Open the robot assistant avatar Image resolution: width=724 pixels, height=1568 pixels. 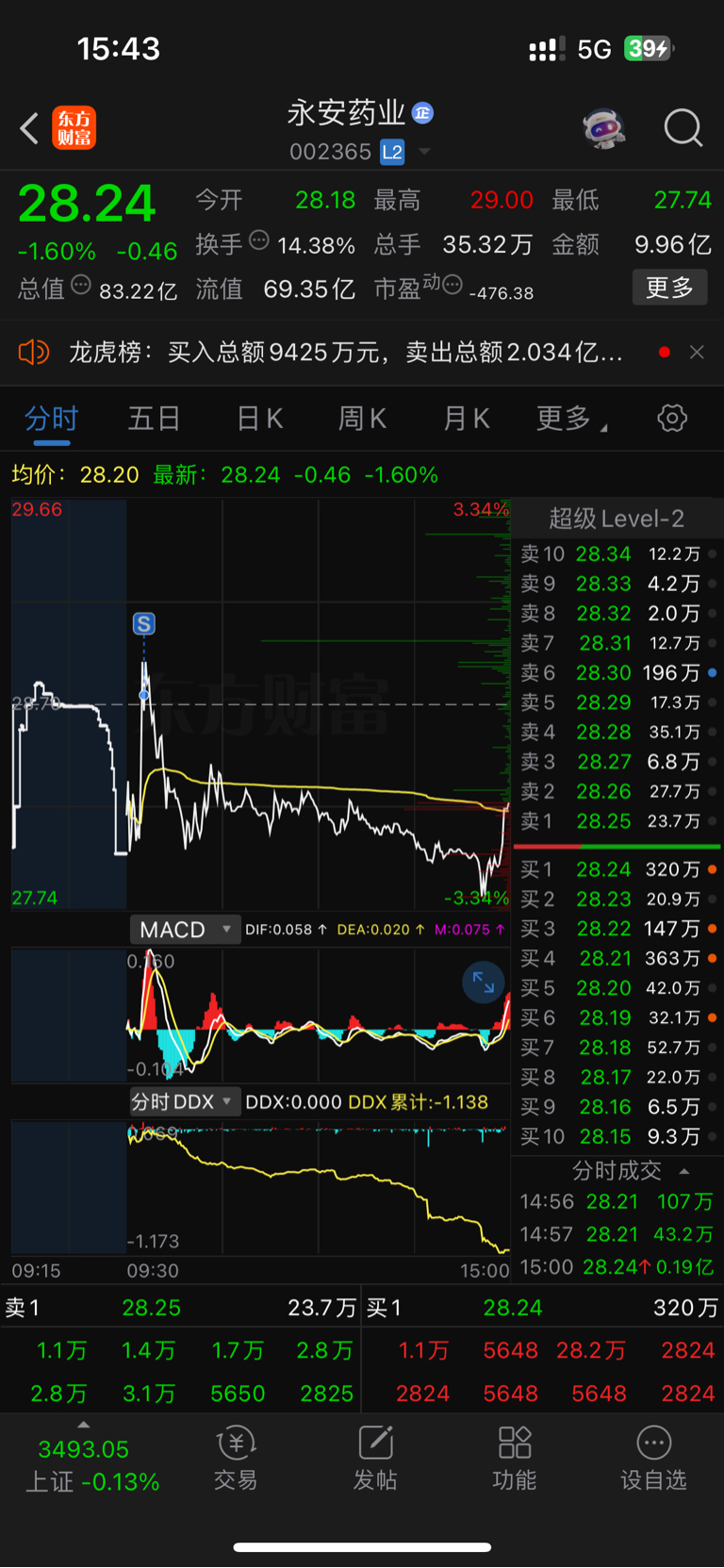[x=604, y=128]
